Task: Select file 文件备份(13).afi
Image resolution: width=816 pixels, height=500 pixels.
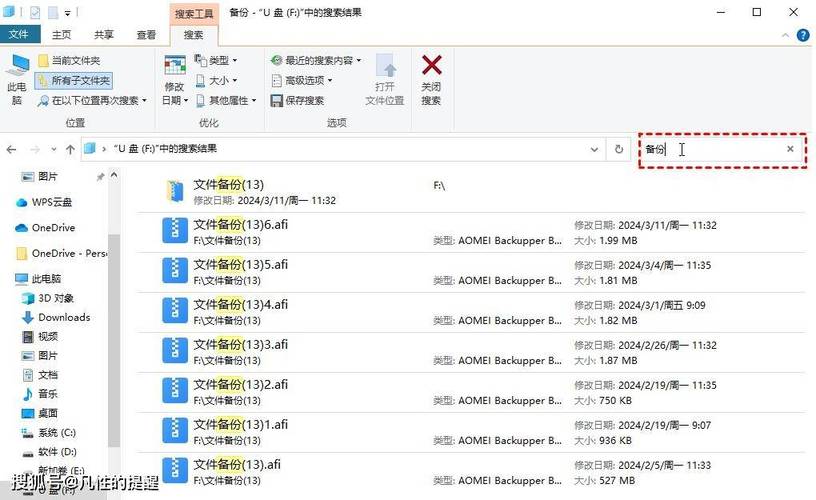Action: [x=471, y=472]
